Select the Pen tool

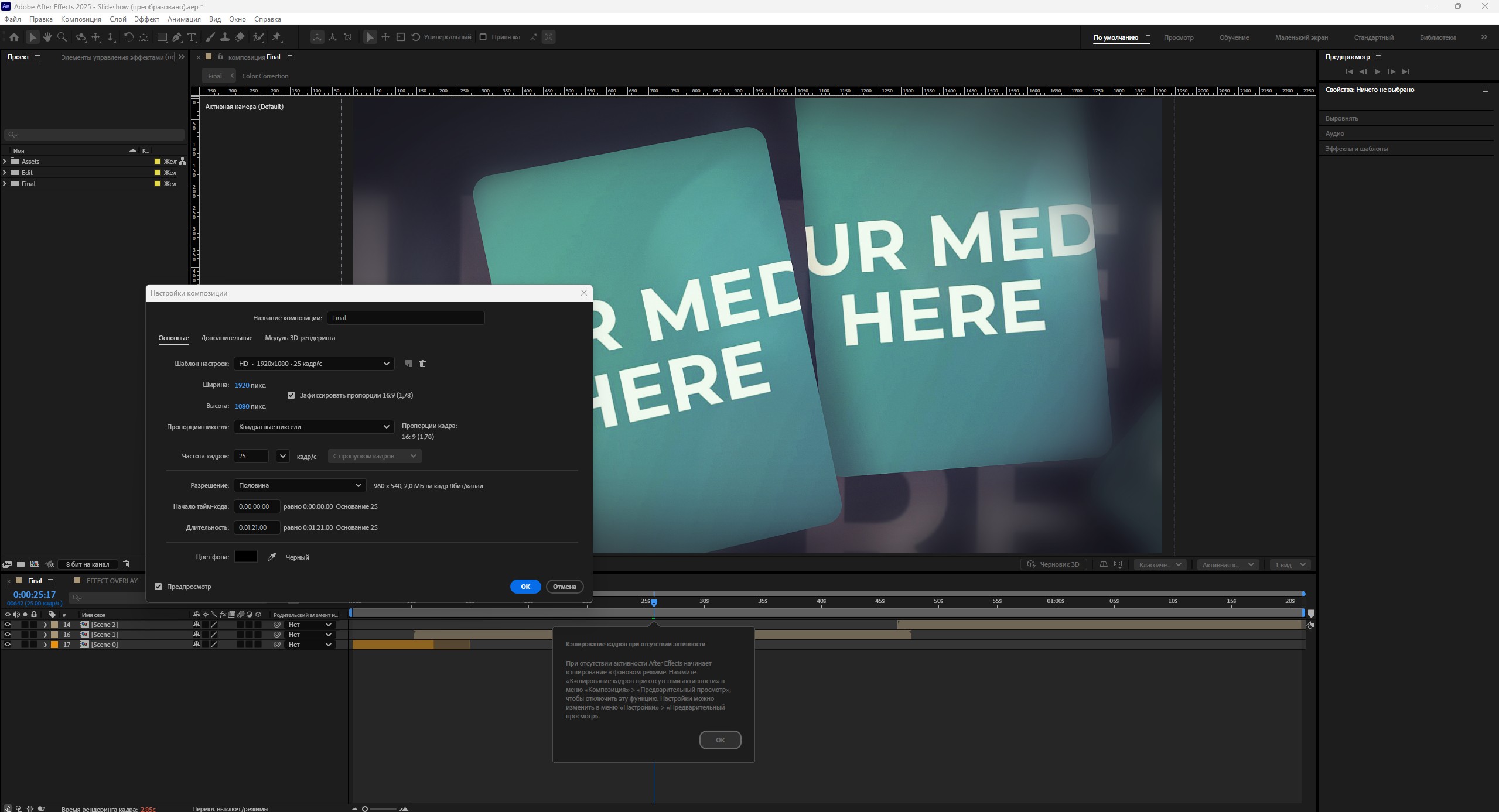(x=176, y=37)
